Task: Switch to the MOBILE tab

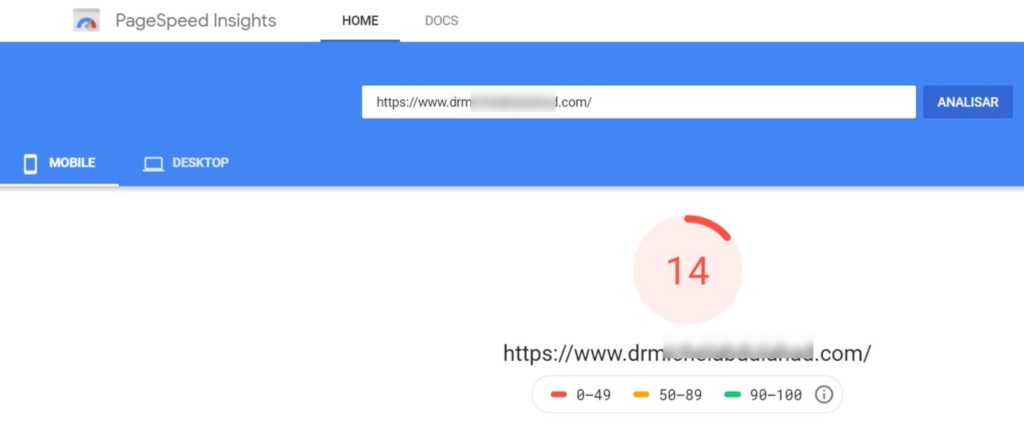Action: [59, 163]
